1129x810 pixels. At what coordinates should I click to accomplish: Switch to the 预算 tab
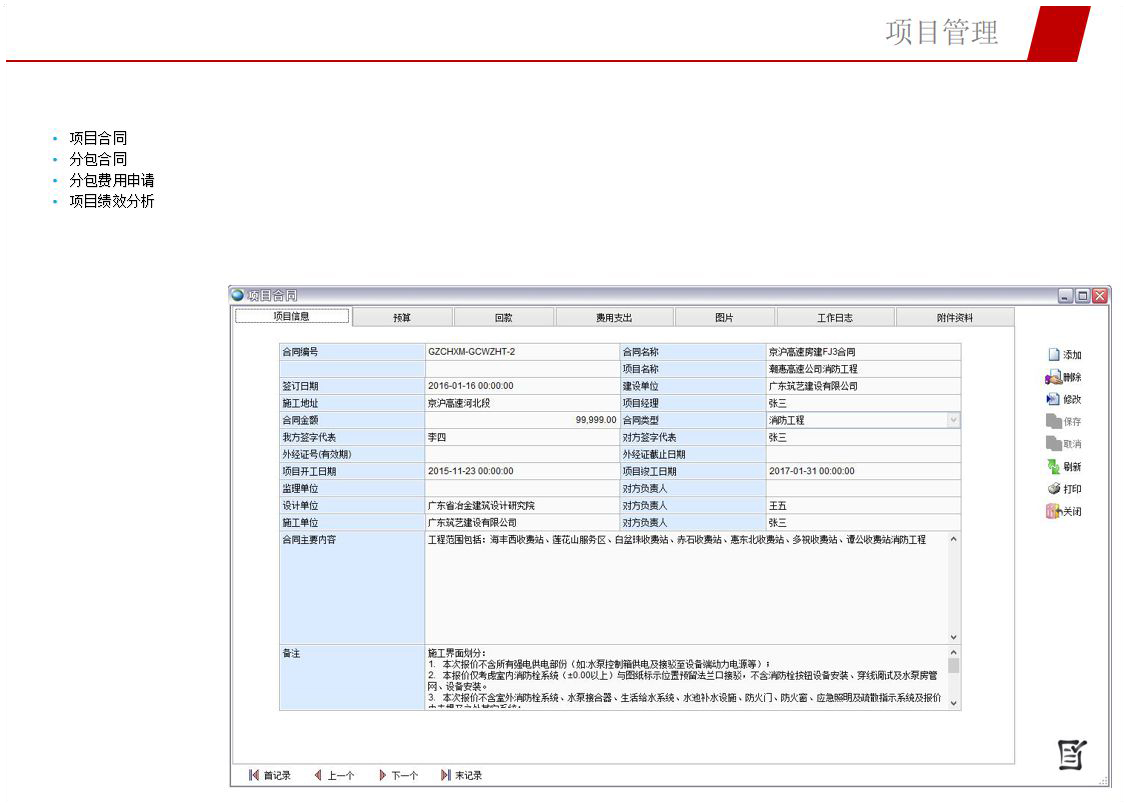402,318
